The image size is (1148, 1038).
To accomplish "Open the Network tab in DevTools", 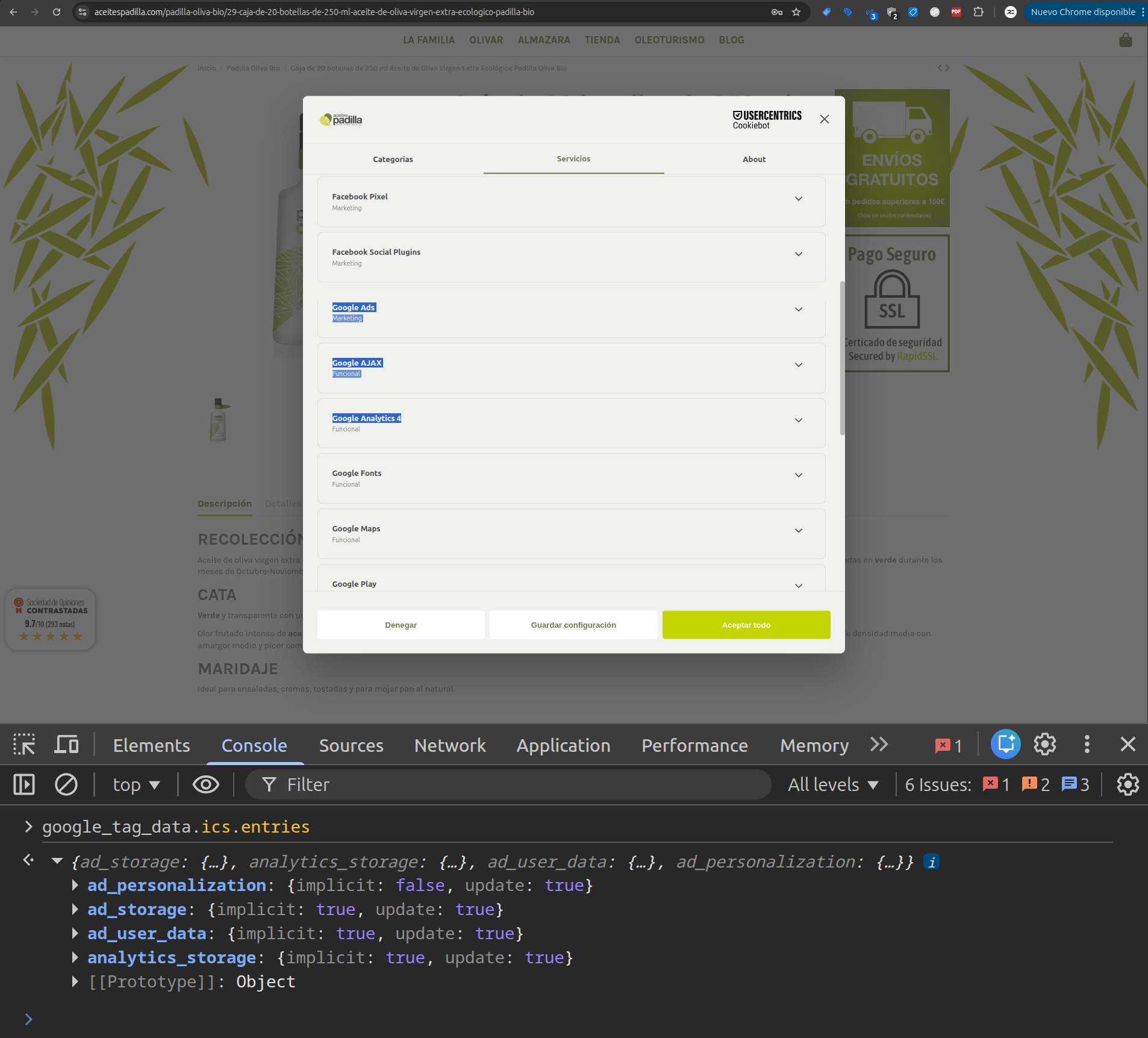I will coord(450,745).
